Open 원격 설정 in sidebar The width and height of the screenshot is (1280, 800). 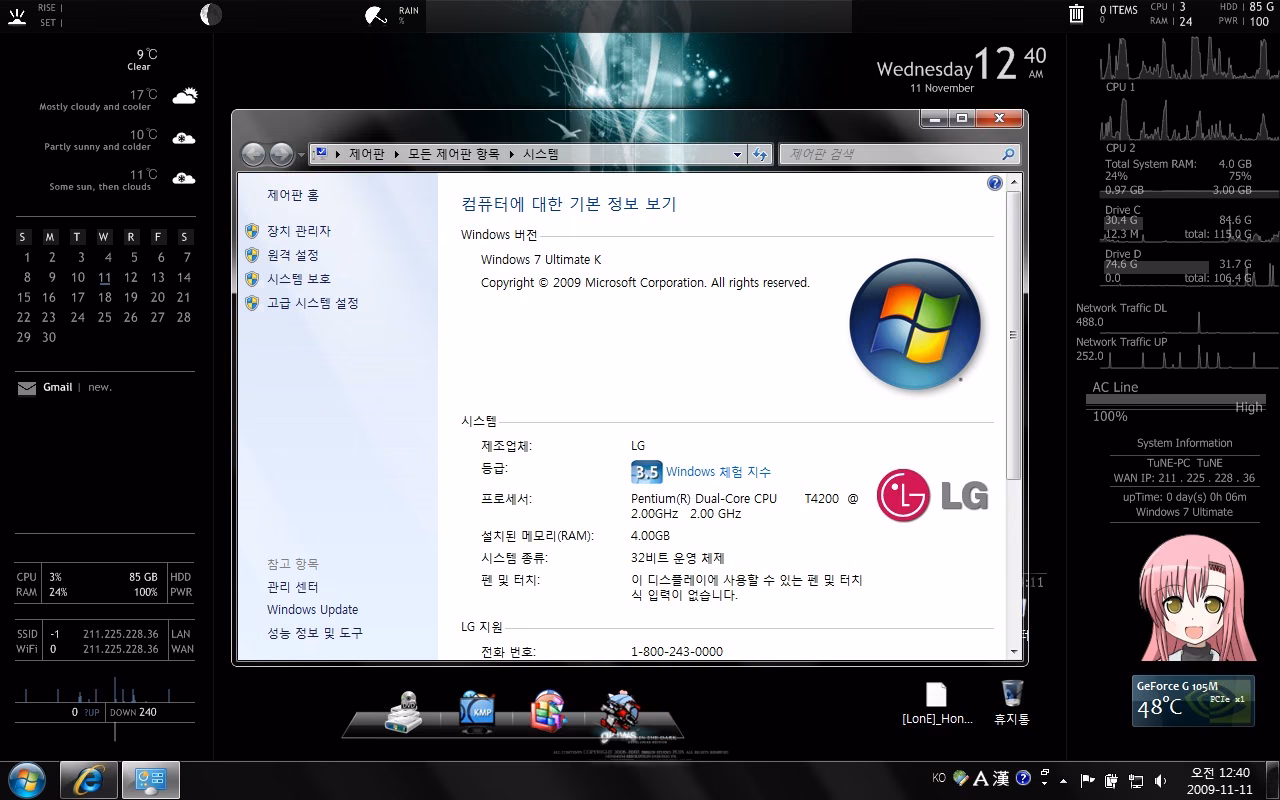tap(292, 255)
